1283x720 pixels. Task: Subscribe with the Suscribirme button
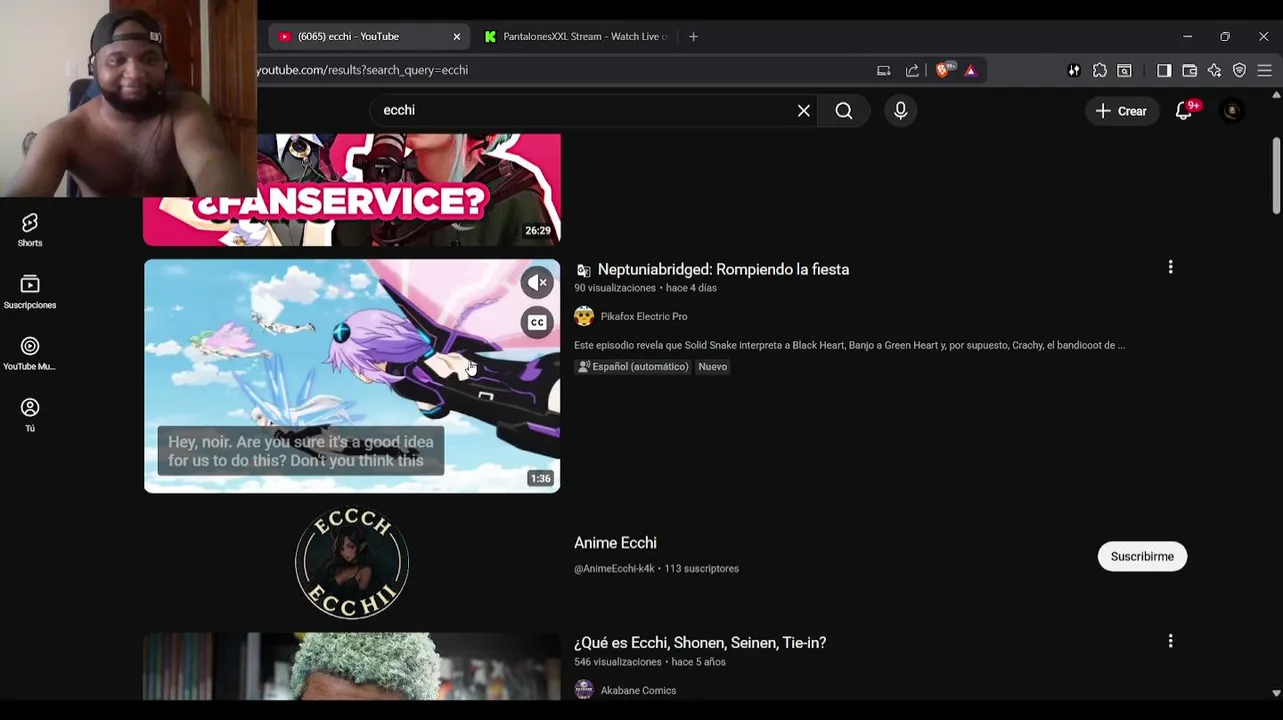point(1142,556)
